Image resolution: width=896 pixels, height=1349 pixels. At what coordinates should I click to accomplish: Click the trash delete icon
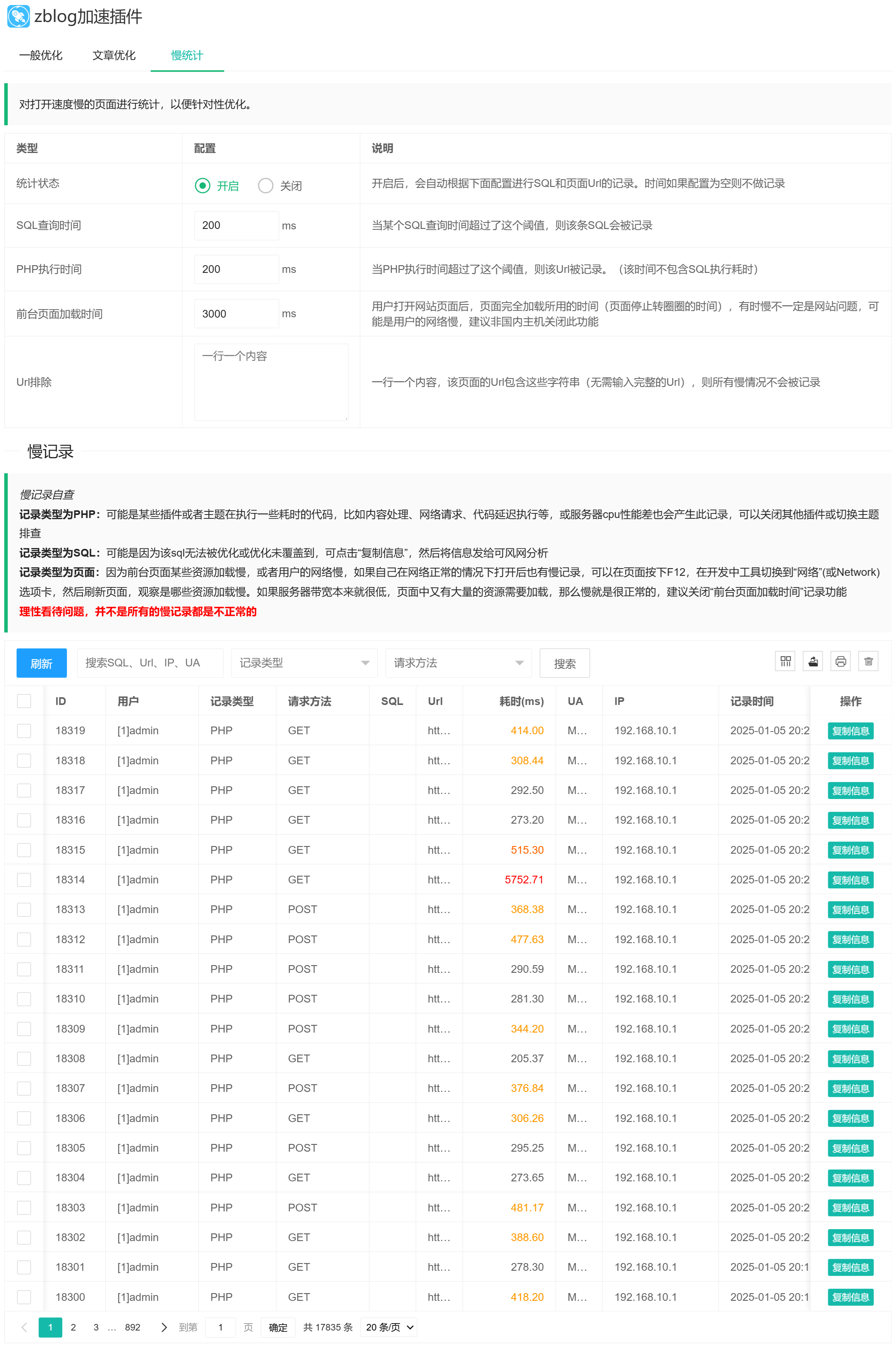coord(868,661)
